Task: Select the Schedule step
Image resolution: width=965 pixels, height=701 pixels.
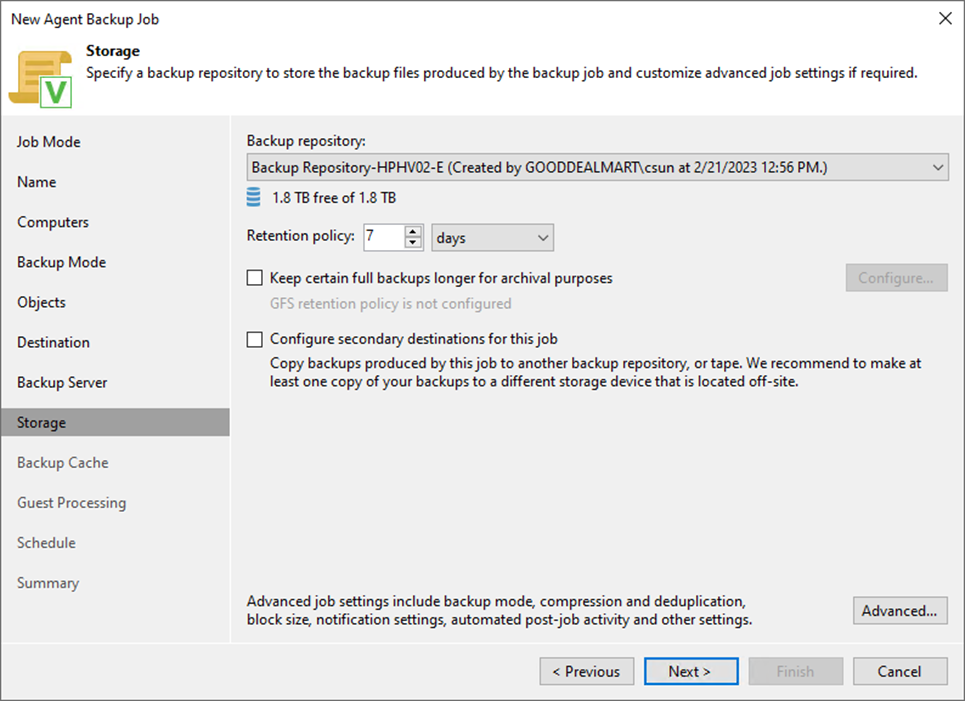Action: click(46, 542)
